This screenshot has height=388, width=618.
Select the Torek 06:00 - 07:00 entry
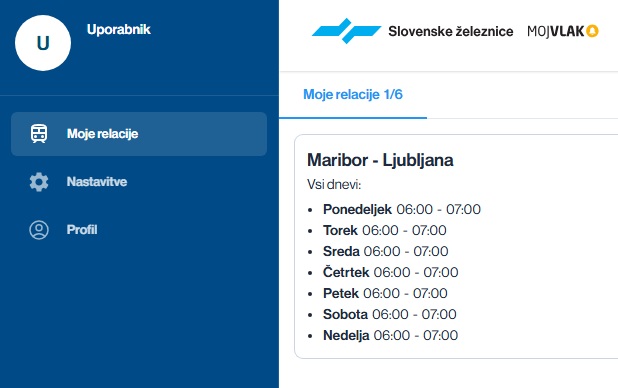pyautogui.click(x=385, y=230)
